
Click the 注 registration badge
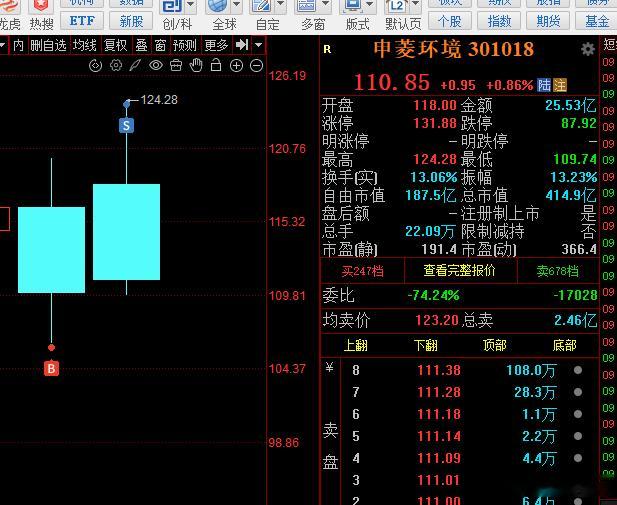tap(560, 85)
